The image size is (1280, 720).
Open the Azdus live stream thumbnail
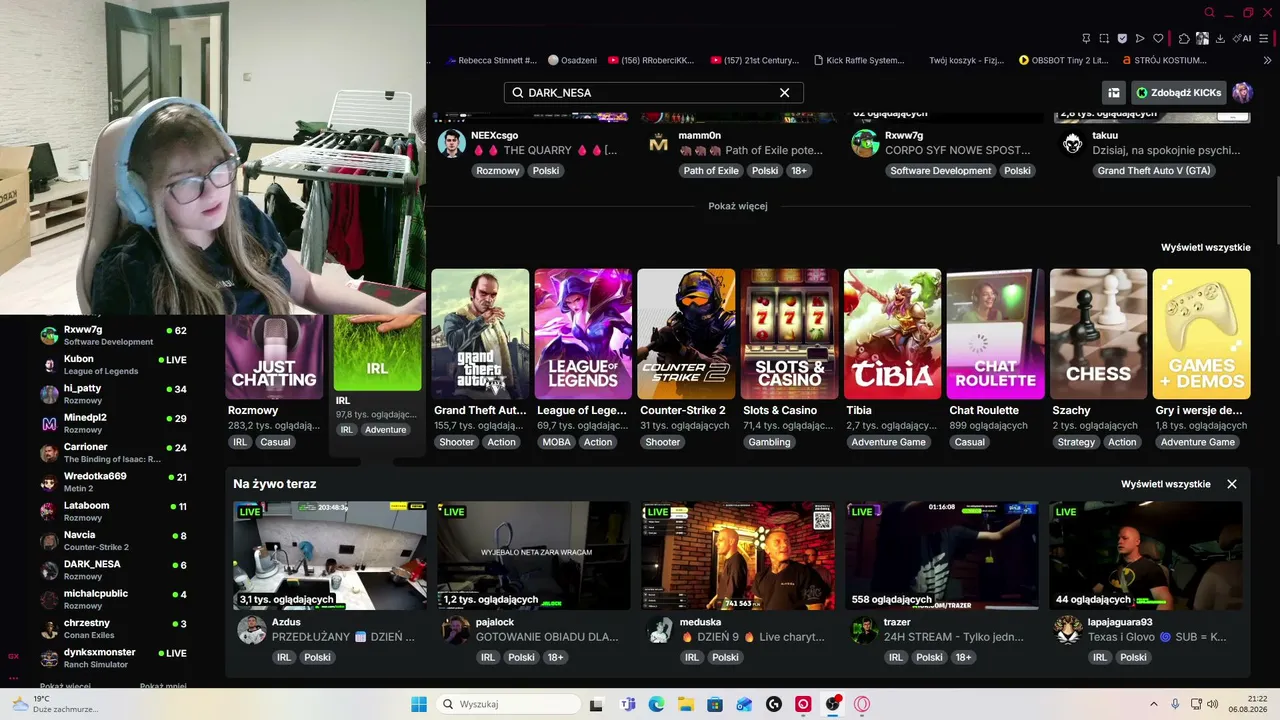(x=330, y=556)
